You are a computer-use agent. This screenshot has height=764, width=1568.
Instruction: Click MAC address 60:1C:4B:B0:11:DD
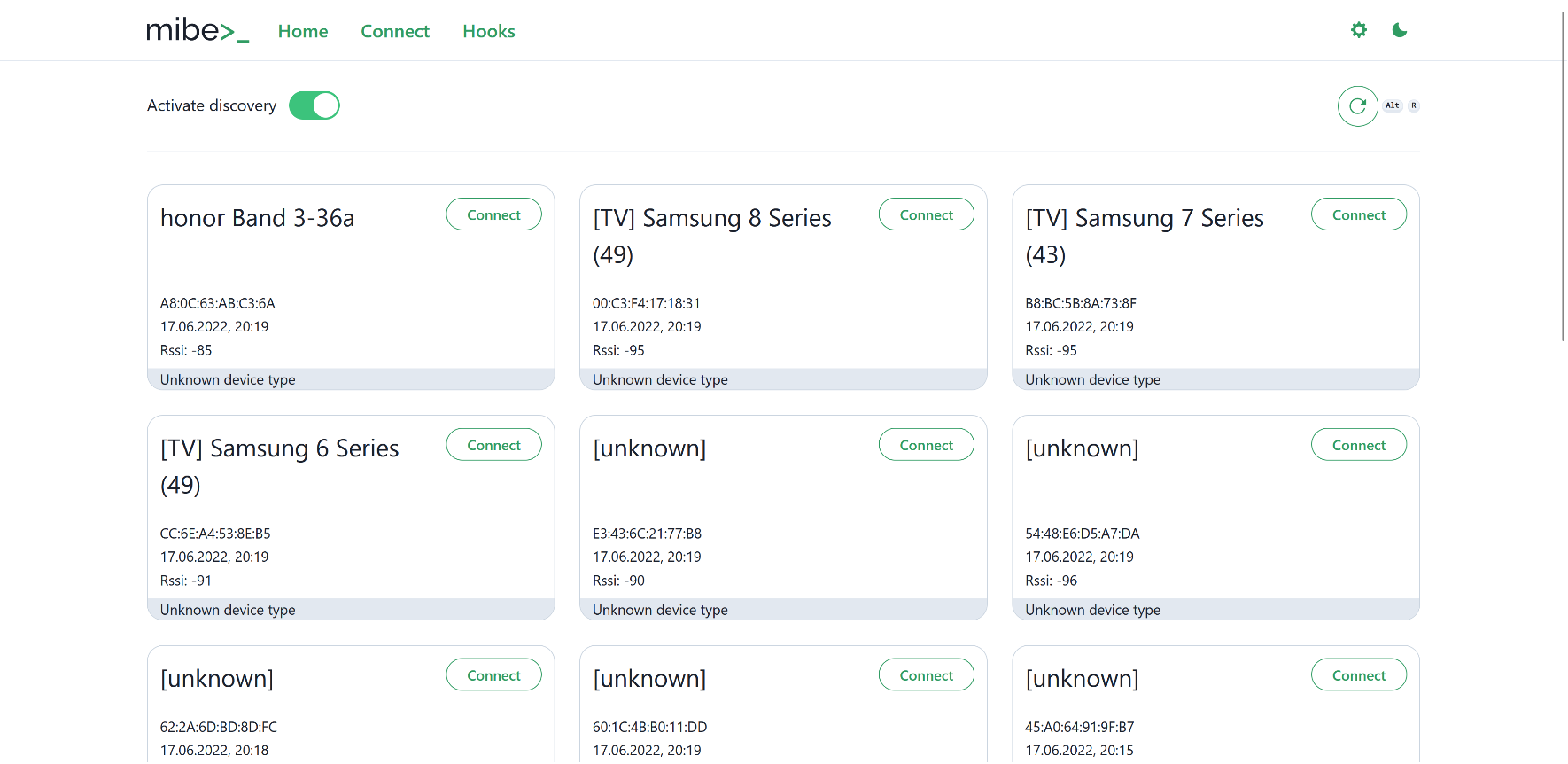click(x=650, y=727)
